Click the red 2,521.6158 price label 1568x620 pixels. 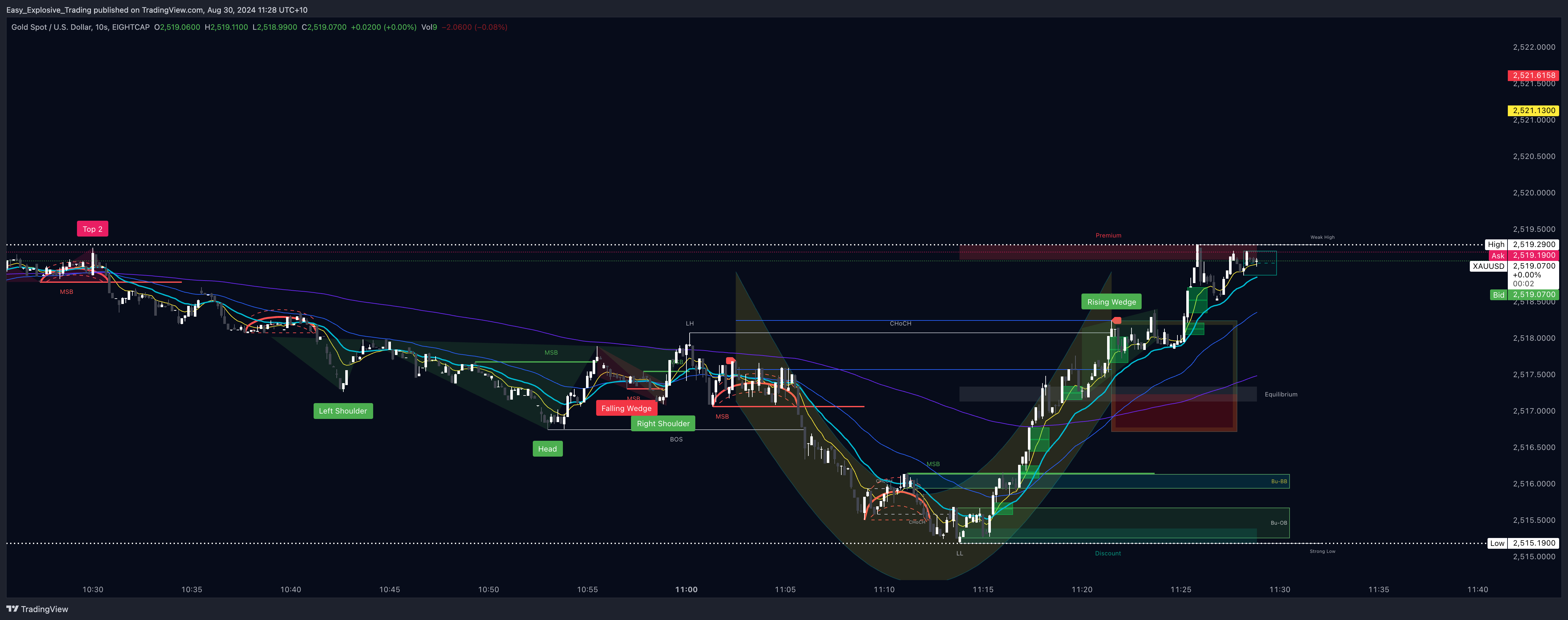coord(1533,75)
